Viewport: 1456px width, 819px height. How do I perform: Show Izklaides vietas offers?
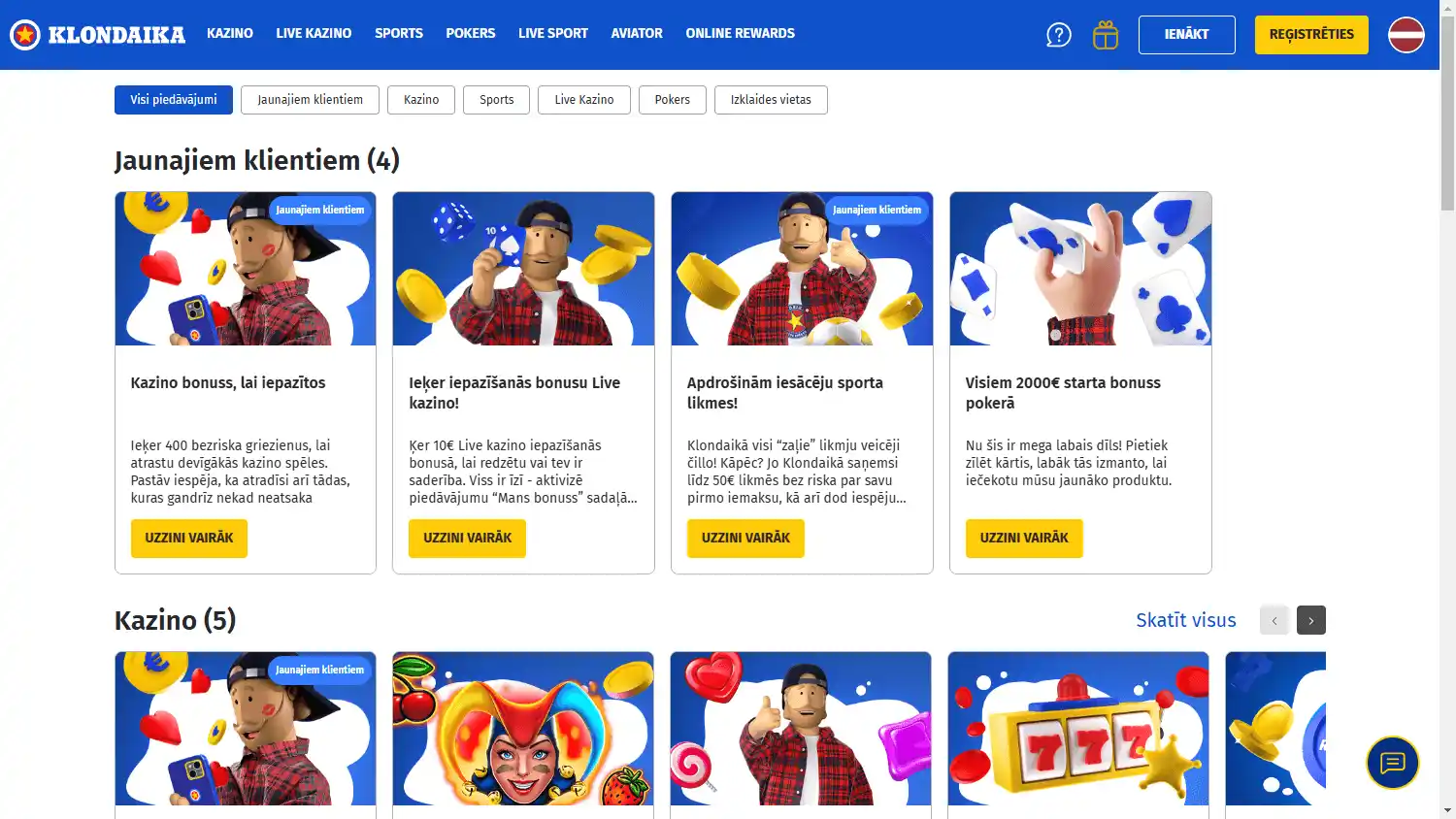point(771,100)
